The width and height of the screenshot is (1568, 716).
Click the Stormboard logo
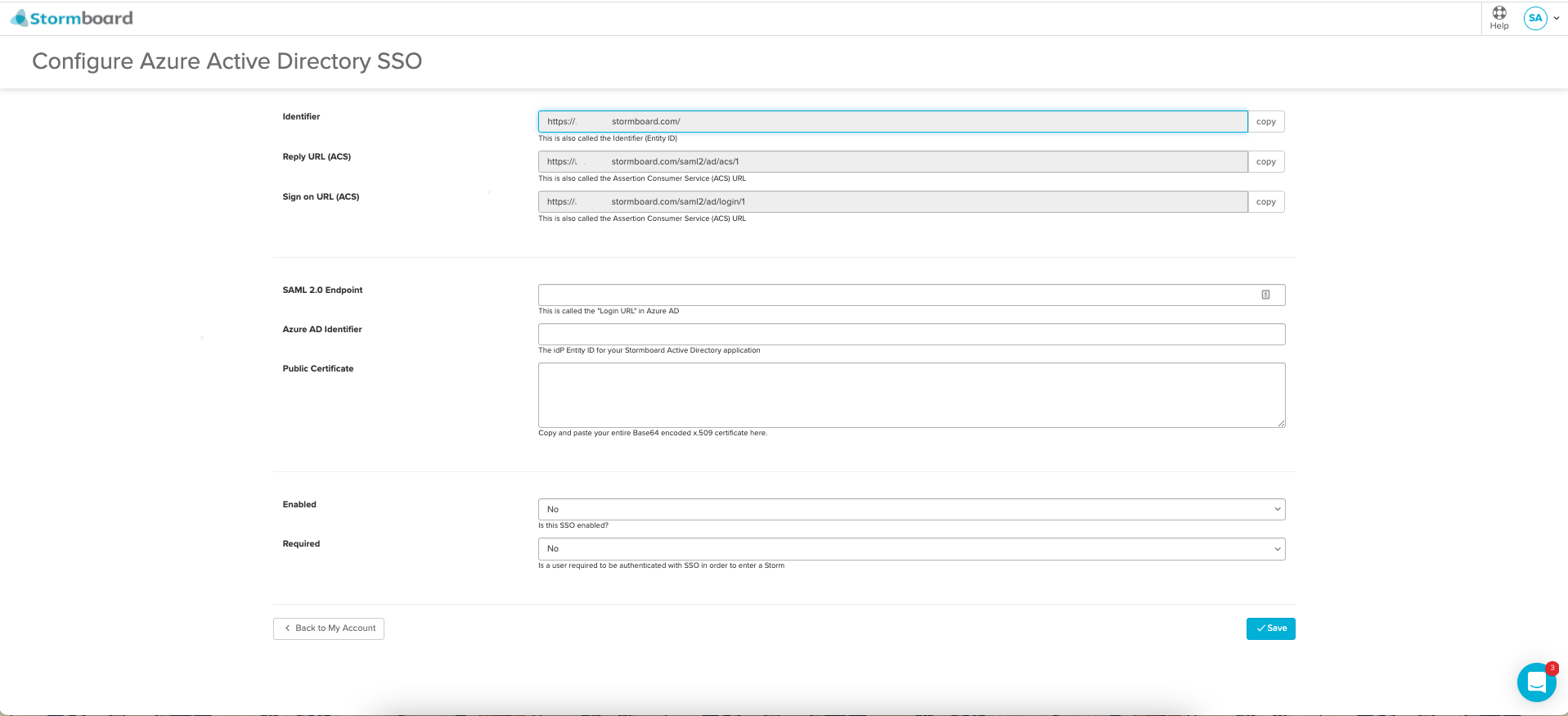pyautogui.click(x=71, y=18)
